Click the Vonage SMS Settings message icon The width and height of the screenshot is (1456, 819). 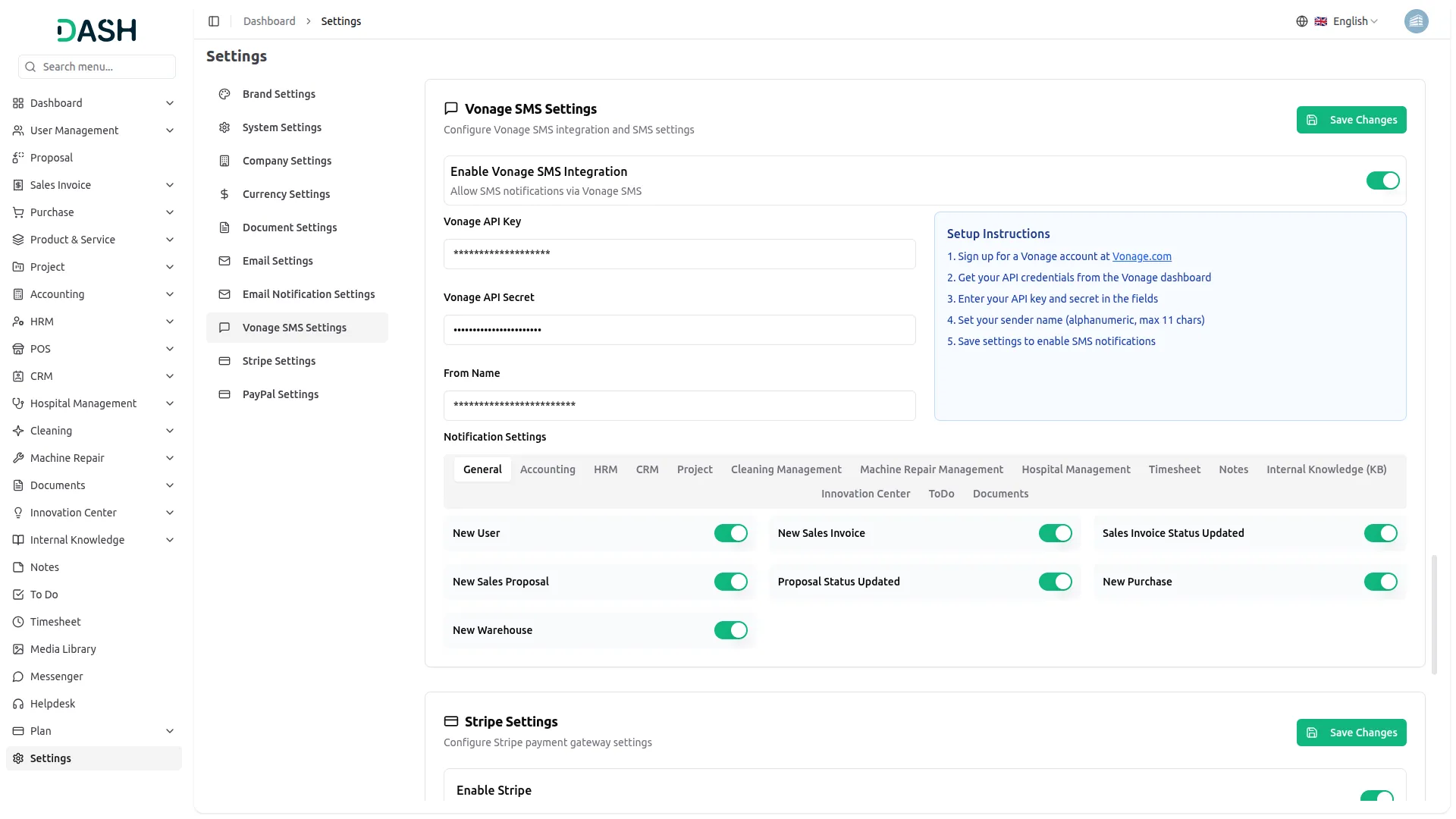(224, 328)
